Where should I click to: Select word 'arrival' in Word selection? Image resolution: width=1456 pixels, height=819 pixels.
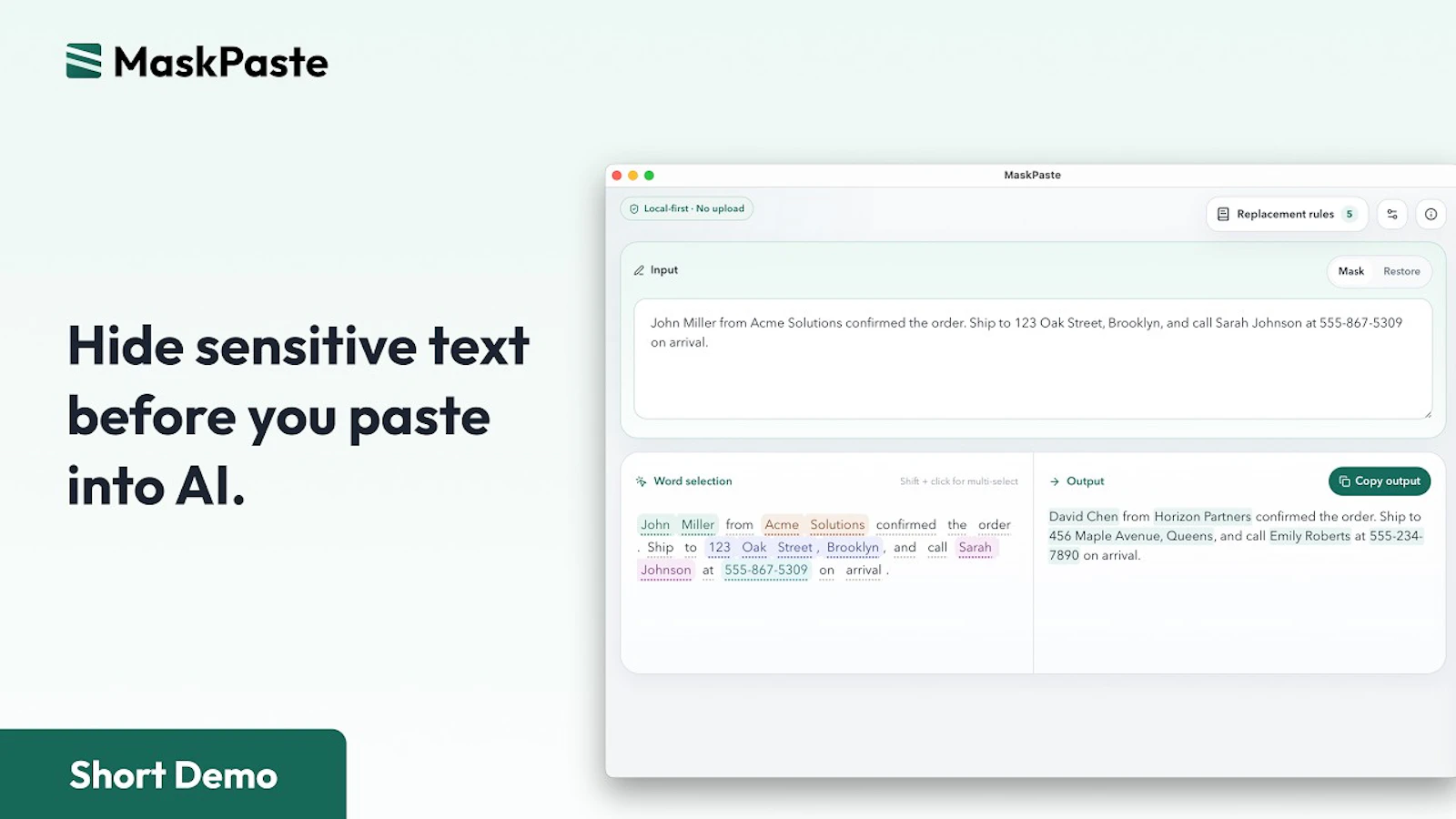(x=864, y=571)
